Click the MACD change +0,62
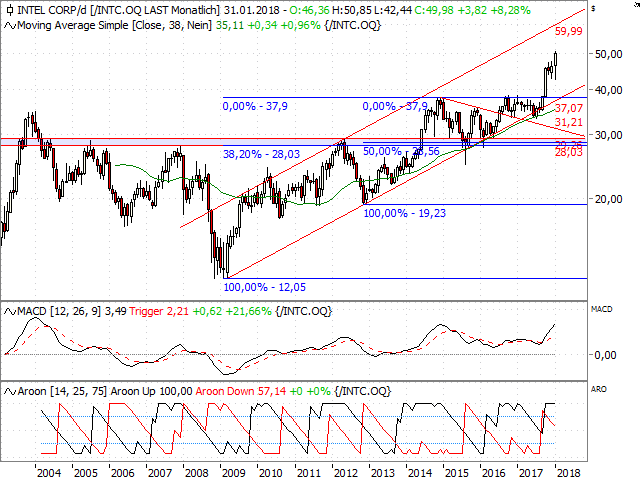 207,311
